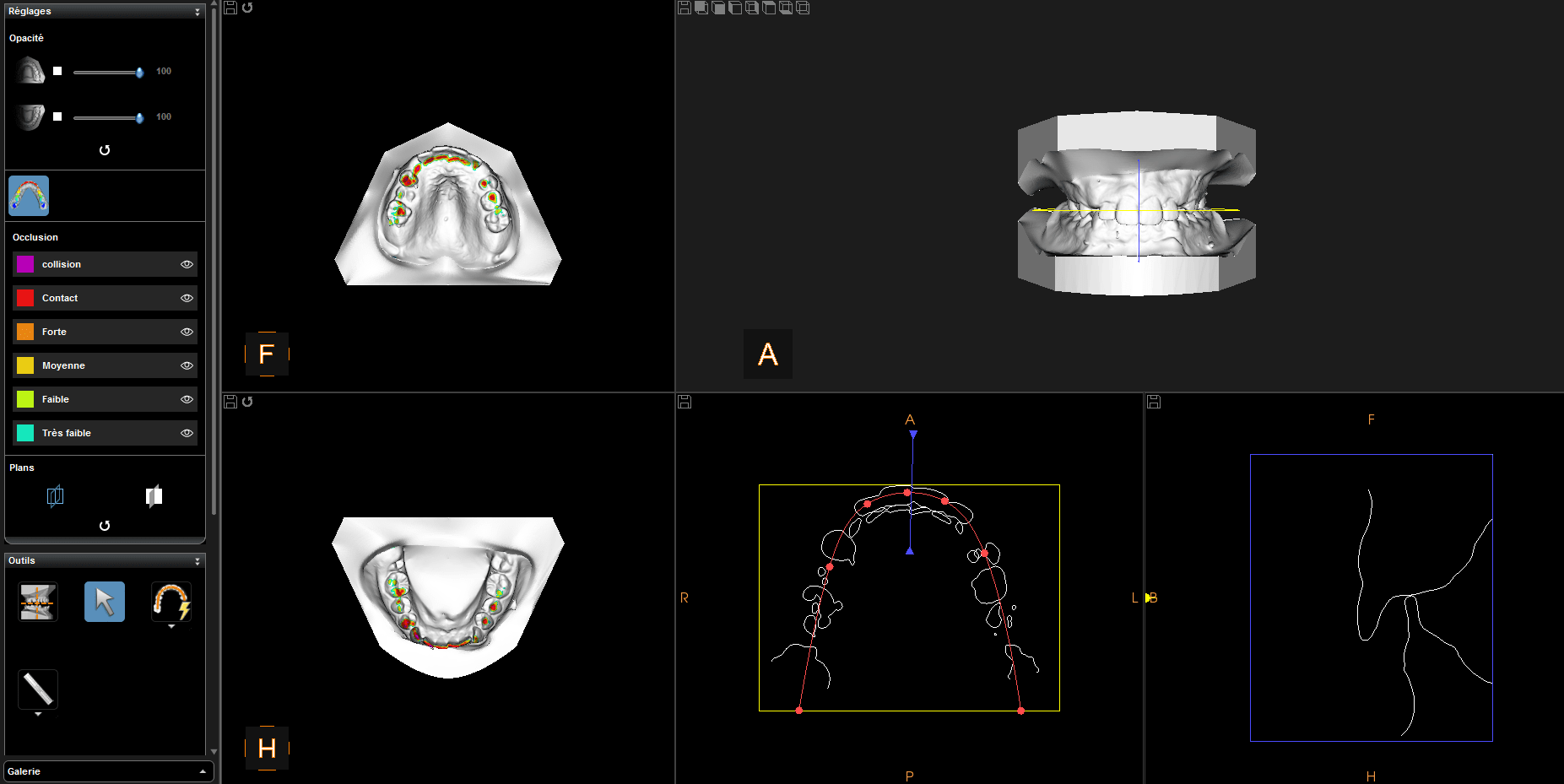The image size is (1564, 784).
Task: Click the green Faible color swatch
Action: 25,399
